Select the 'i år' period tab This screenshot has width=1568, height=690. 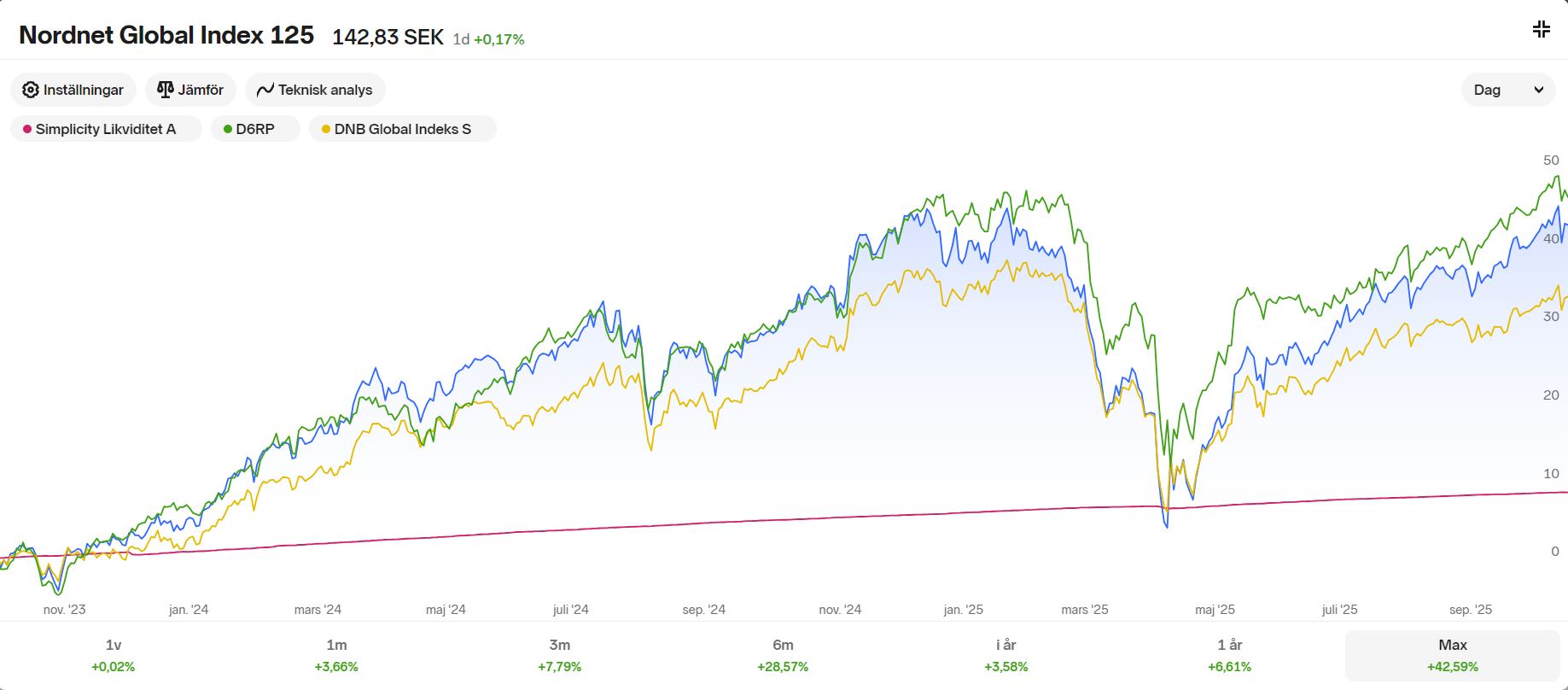pyautogui.click(x=1006, y=655)
